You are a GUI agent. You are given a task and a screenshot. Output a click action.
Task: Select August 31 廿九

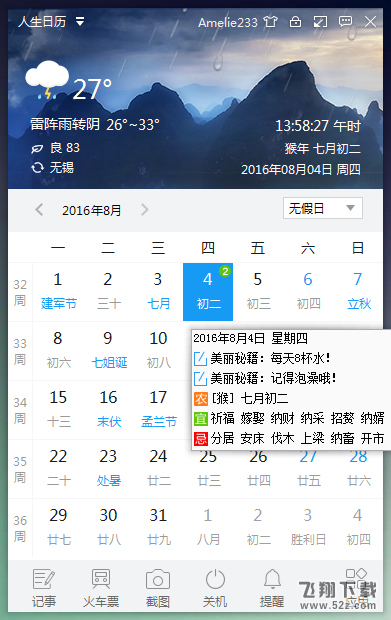(158, 527)
